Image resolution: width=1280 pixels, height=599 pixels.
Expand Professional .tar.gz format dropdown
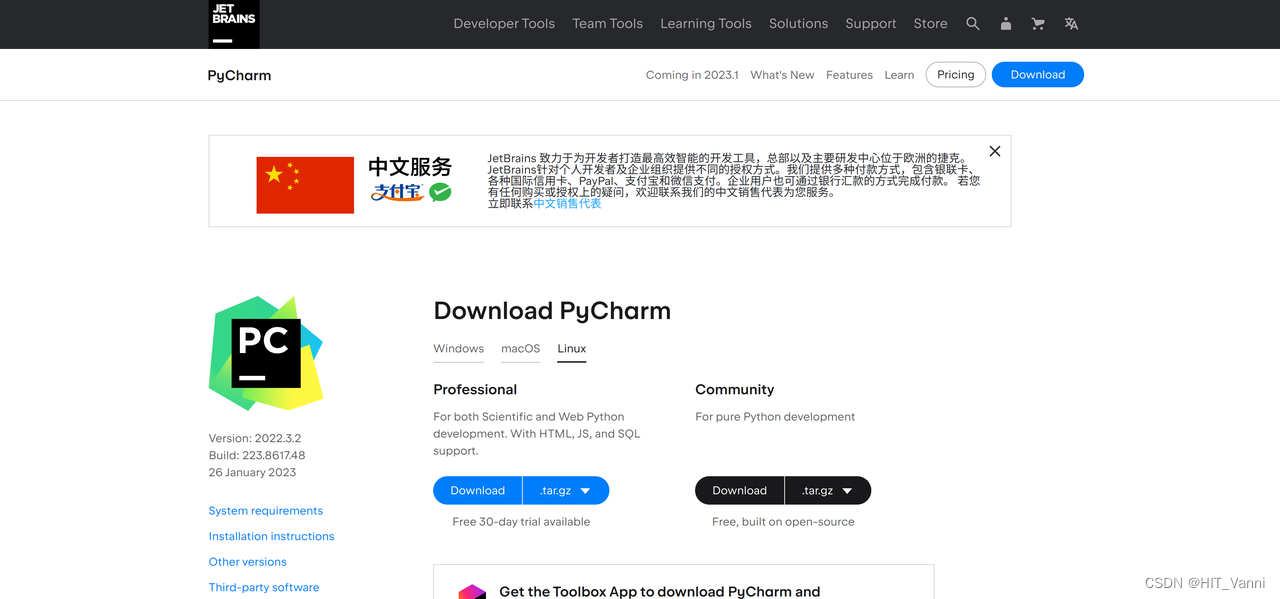tap(566, 491)
